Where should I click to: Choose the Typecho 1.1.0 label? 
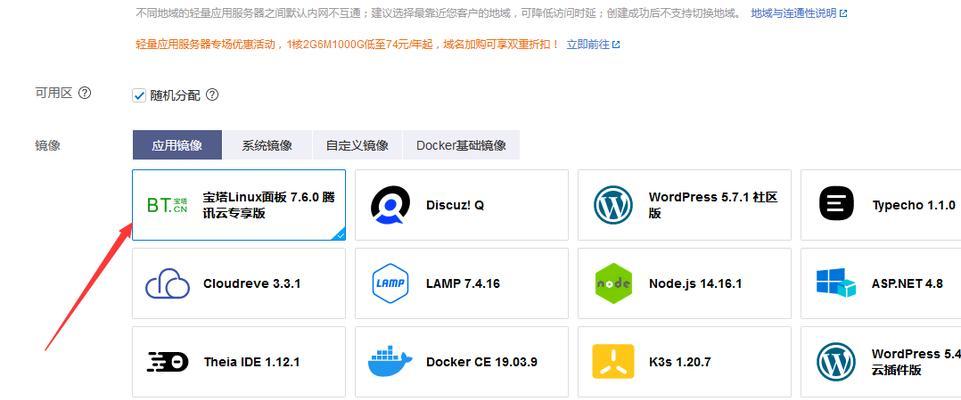[913, 205]
